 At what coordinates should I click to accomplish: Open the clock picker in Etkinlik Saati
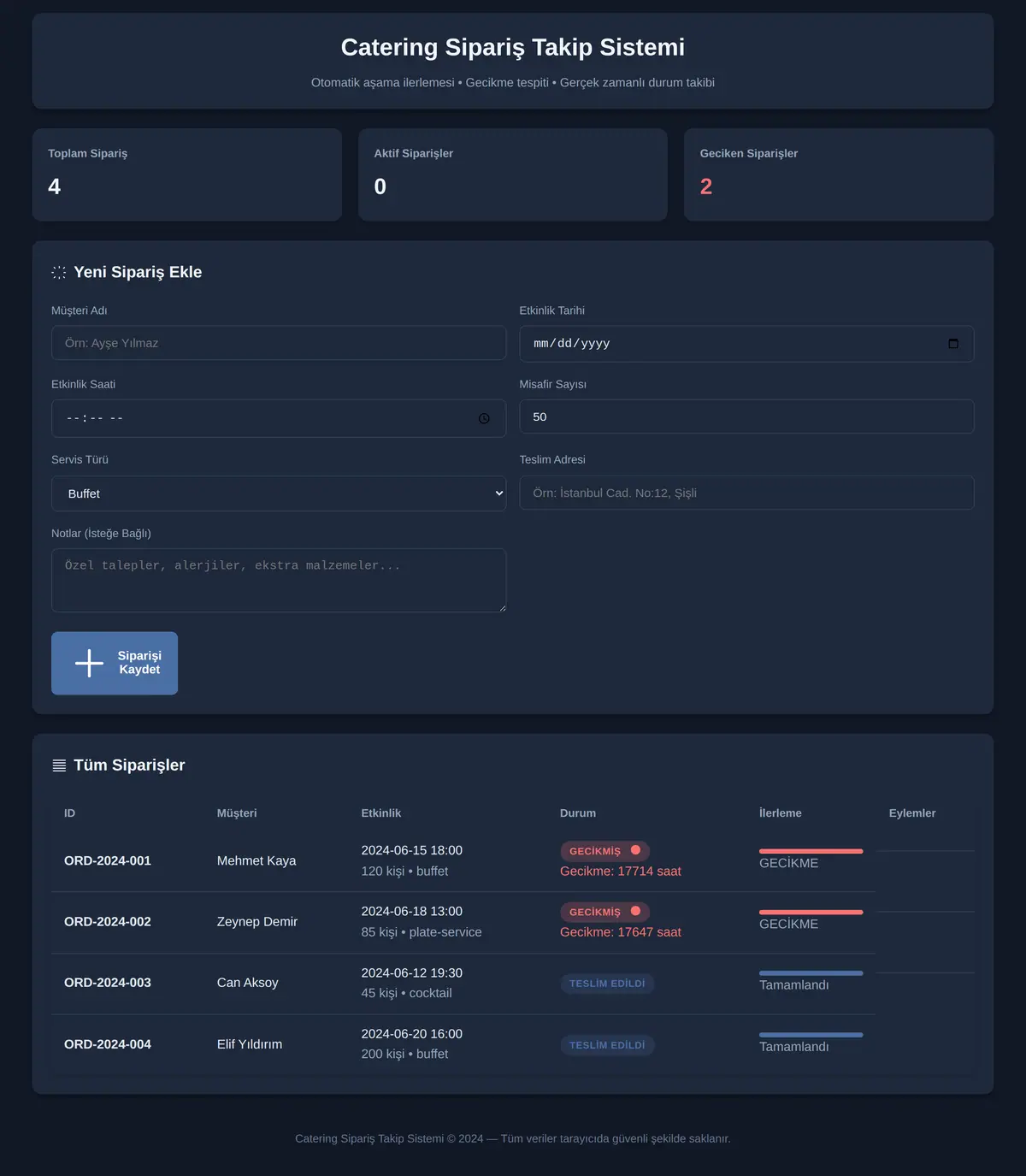484,418
